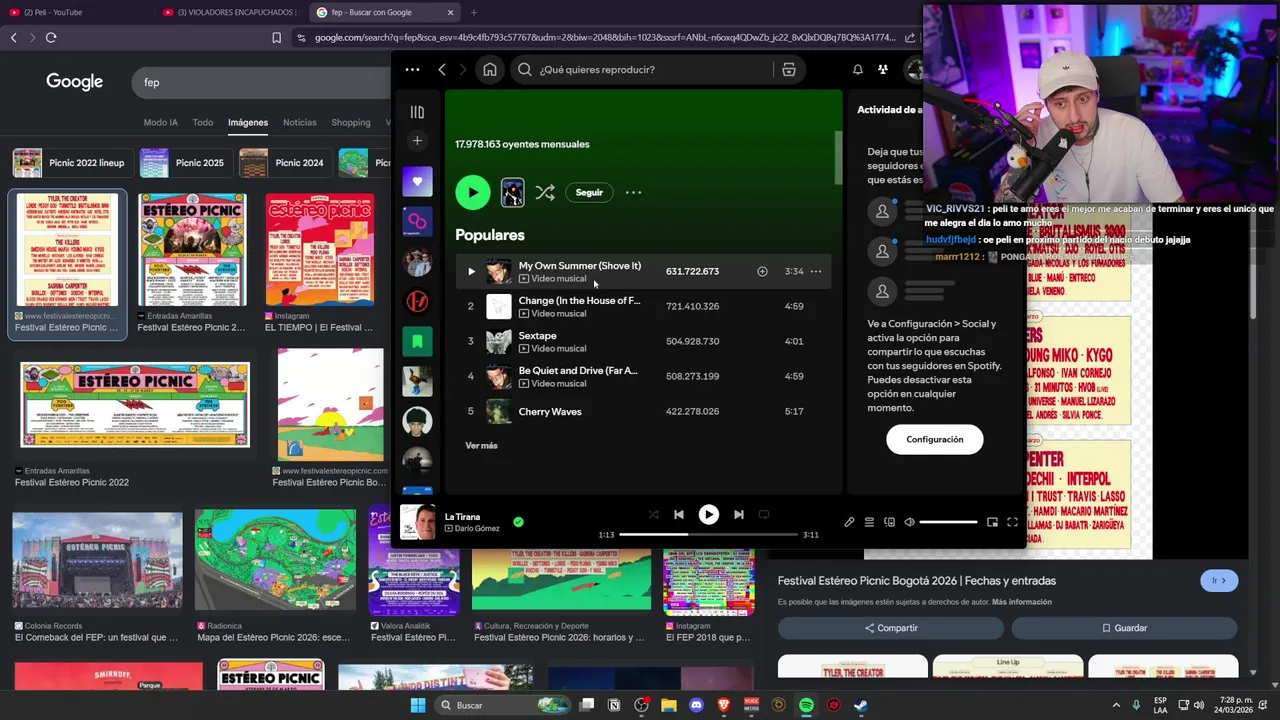
Task: Bookmark page using address bar icon
Action: point(277,38)
